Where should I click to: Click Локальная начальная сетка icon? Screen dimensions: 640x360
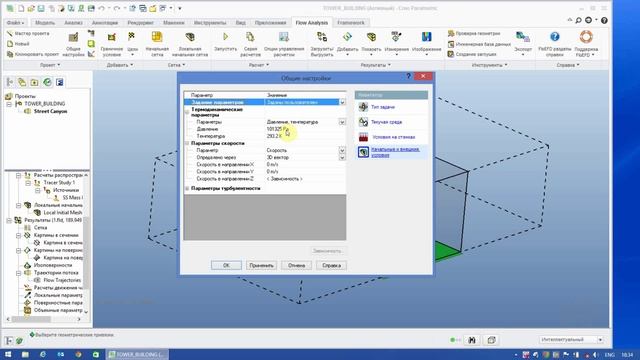(x=190, y=44)
